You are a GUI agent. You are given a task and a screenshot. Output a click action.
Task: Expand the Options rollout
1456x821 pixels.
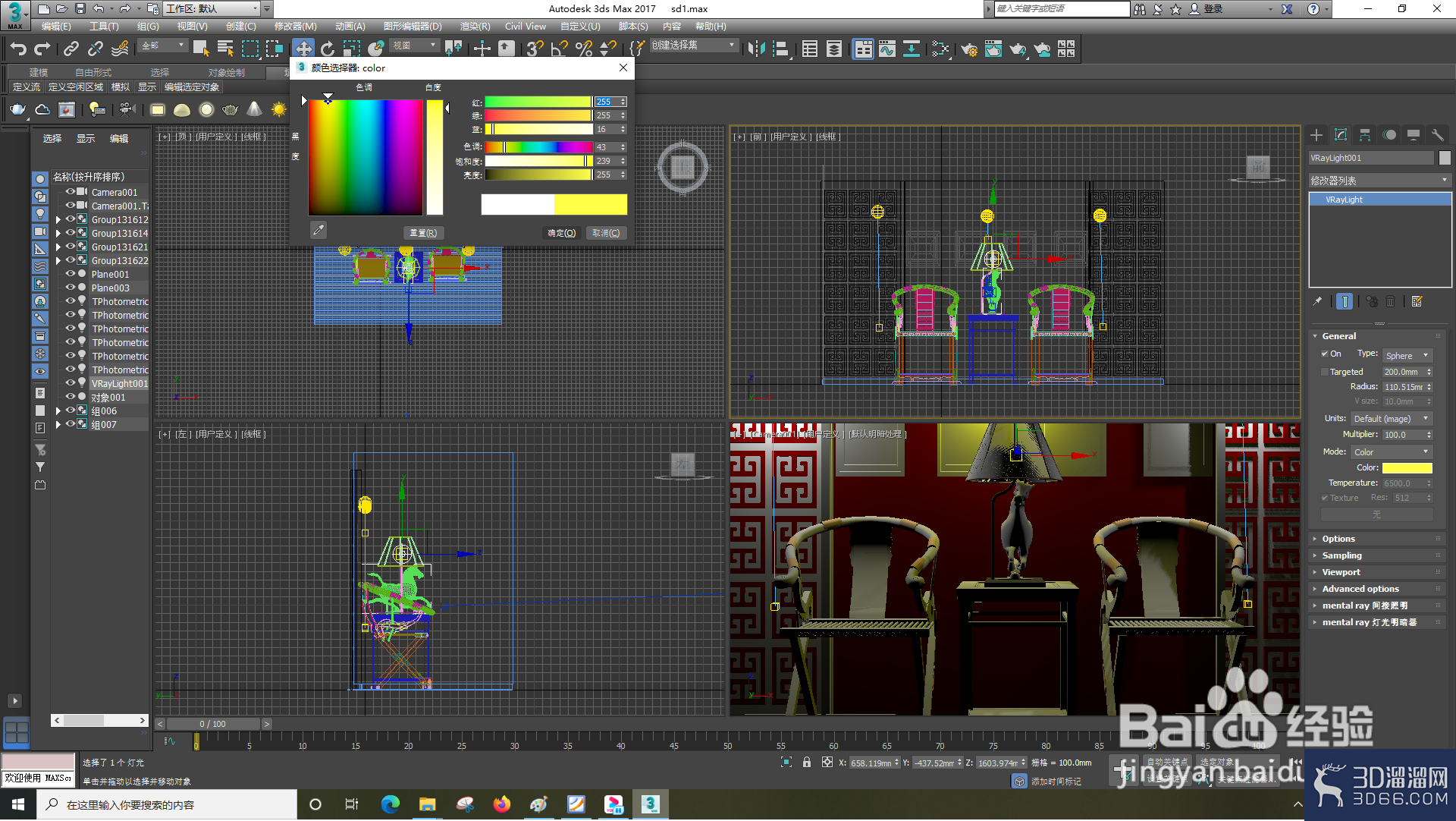pyautogui.click(x=1338, y=539)
